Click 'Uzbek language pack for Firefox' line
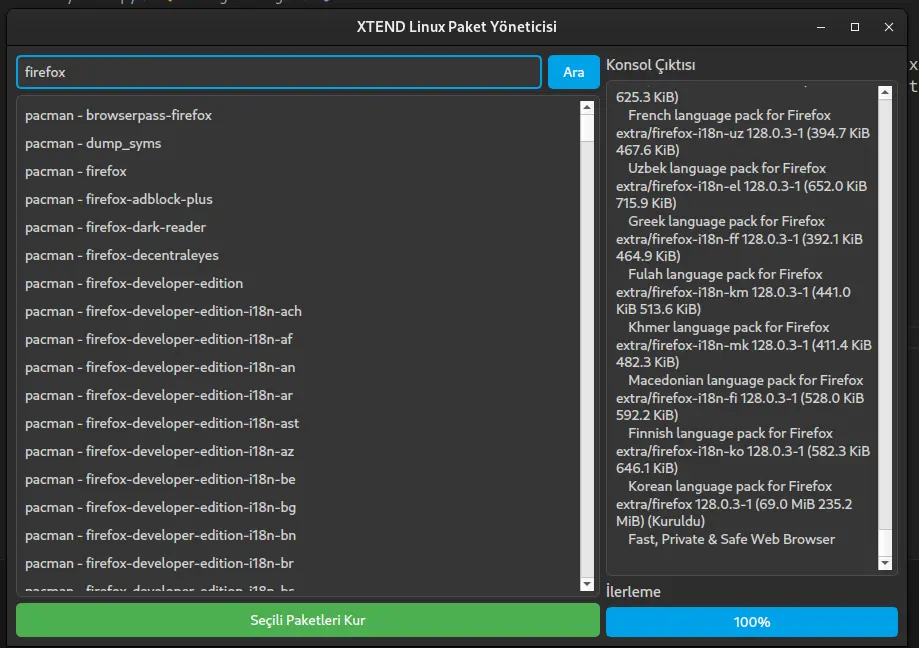This screenshot has width=919, height=648. tap(727, 169)
